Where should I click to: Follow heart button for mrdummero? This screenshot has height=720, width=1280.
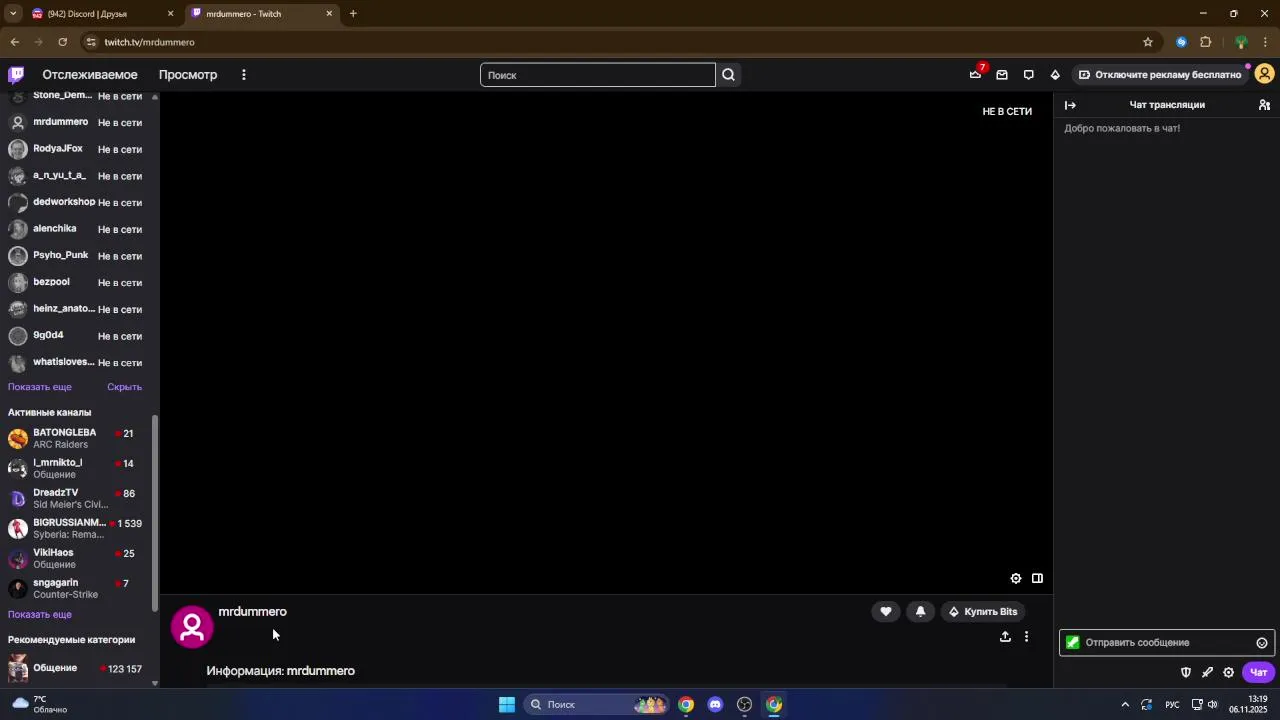coord(886,612)
